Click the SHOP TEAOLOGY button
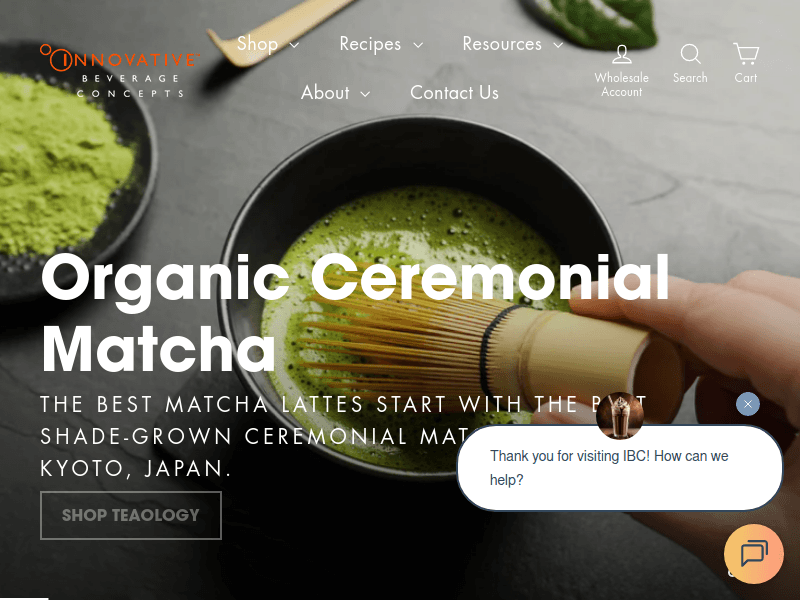 point(131,515)
